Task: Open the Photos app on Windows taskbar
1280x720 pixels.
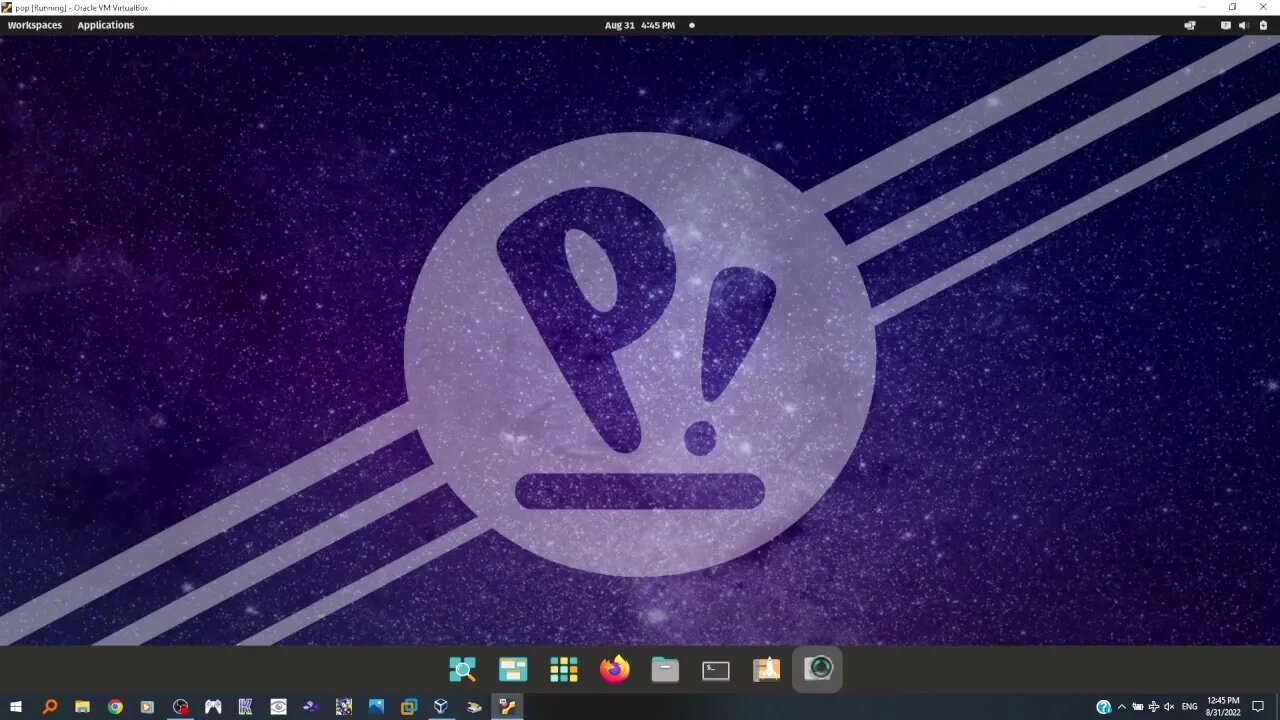Action: [376, 707]
